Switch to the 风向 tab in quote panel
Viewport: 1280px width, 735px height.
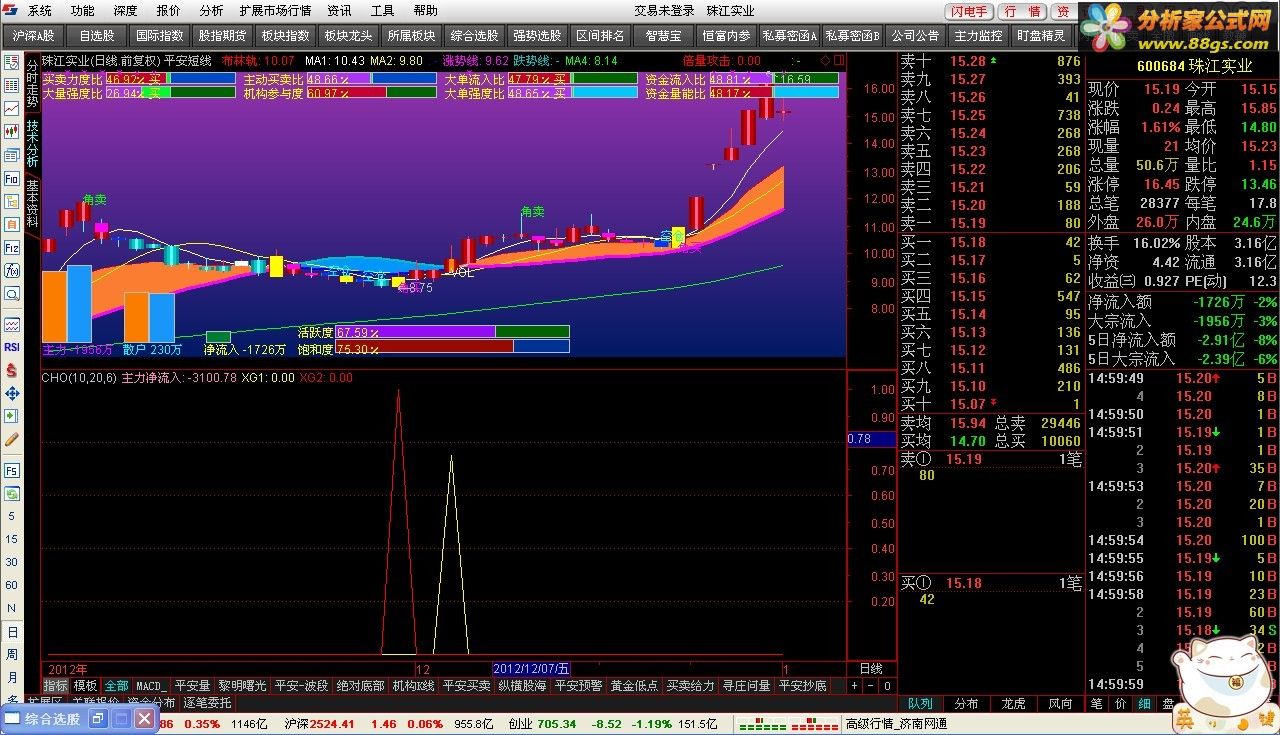click(x=1060, y=704)
